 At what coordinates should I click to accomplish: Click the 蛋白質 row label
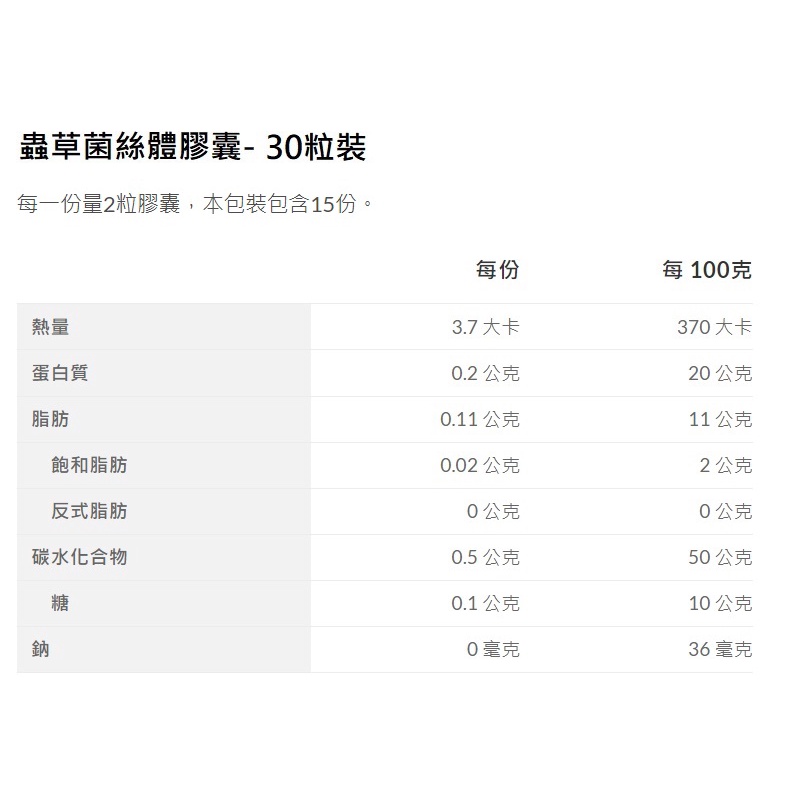[x=60, y=373]
